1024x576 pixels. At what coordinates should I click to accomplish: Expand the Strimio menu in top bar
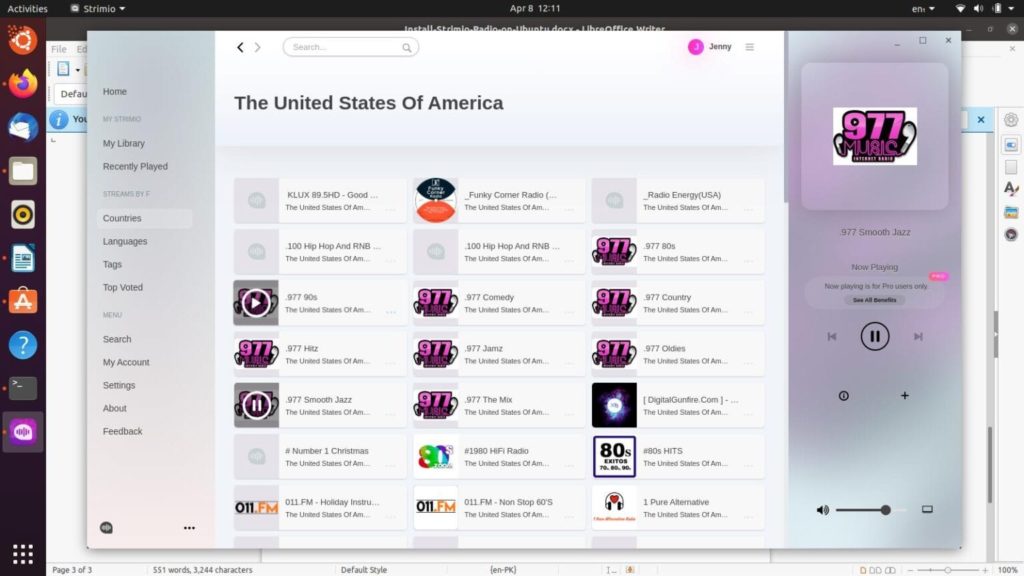point(98,8)
